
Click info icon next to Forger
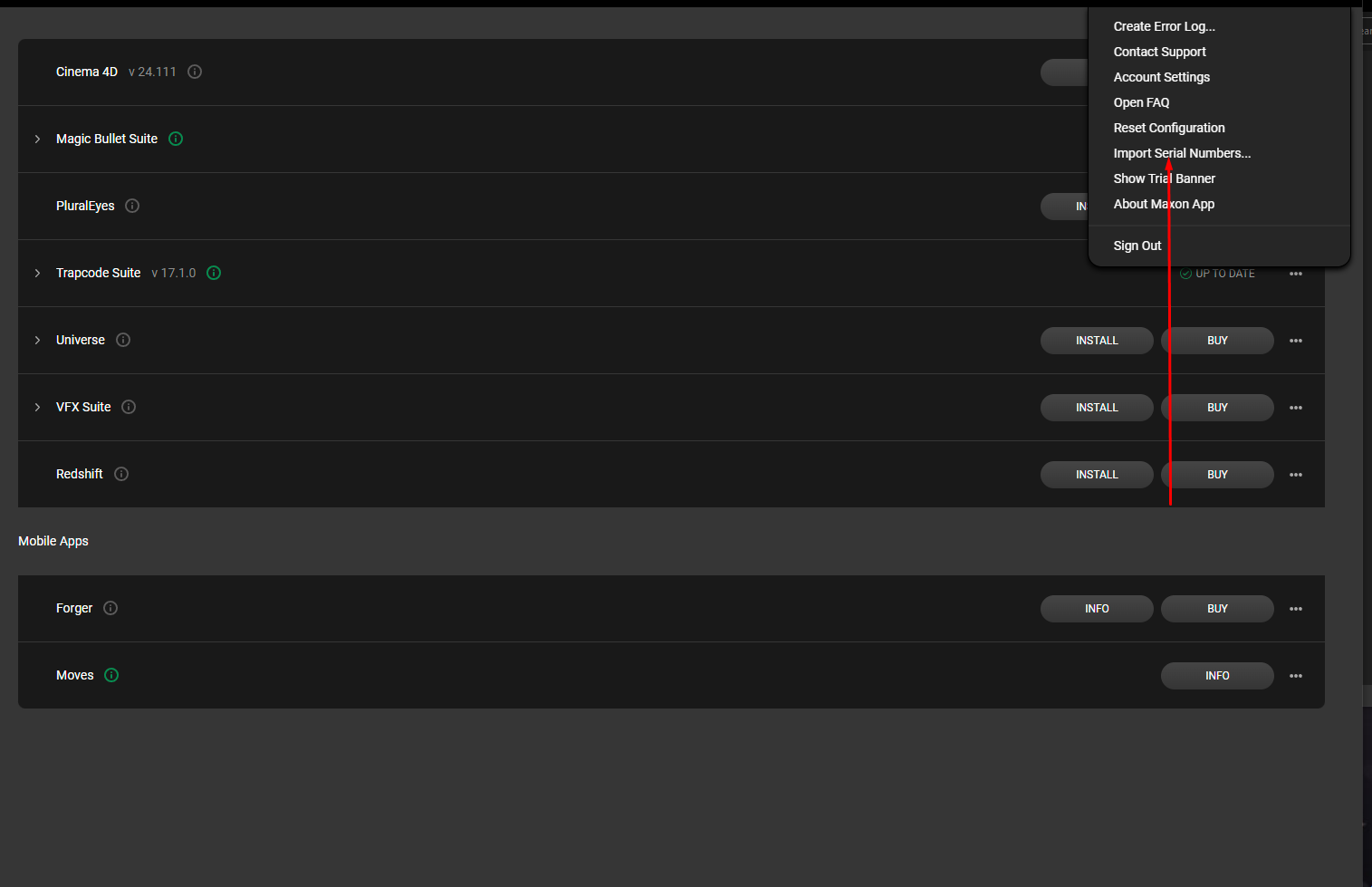[x=110, y=608]
